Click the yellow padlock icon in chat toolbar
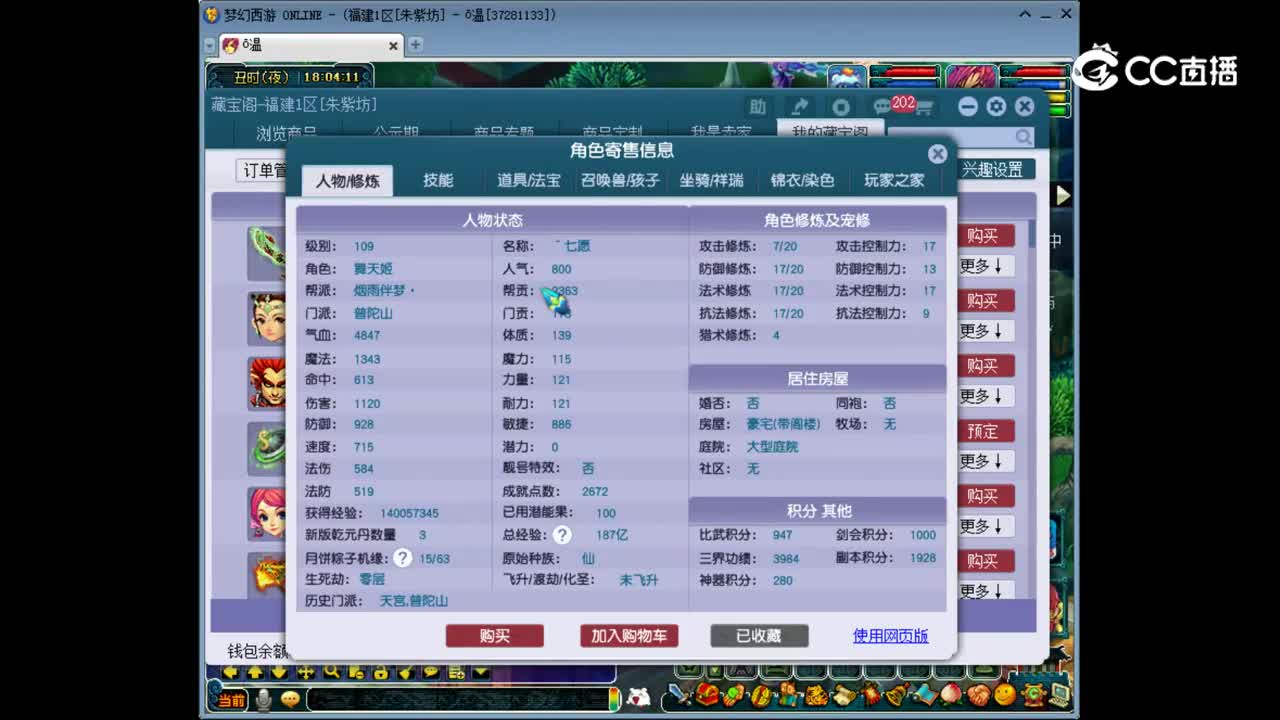 tap(381, 673)
